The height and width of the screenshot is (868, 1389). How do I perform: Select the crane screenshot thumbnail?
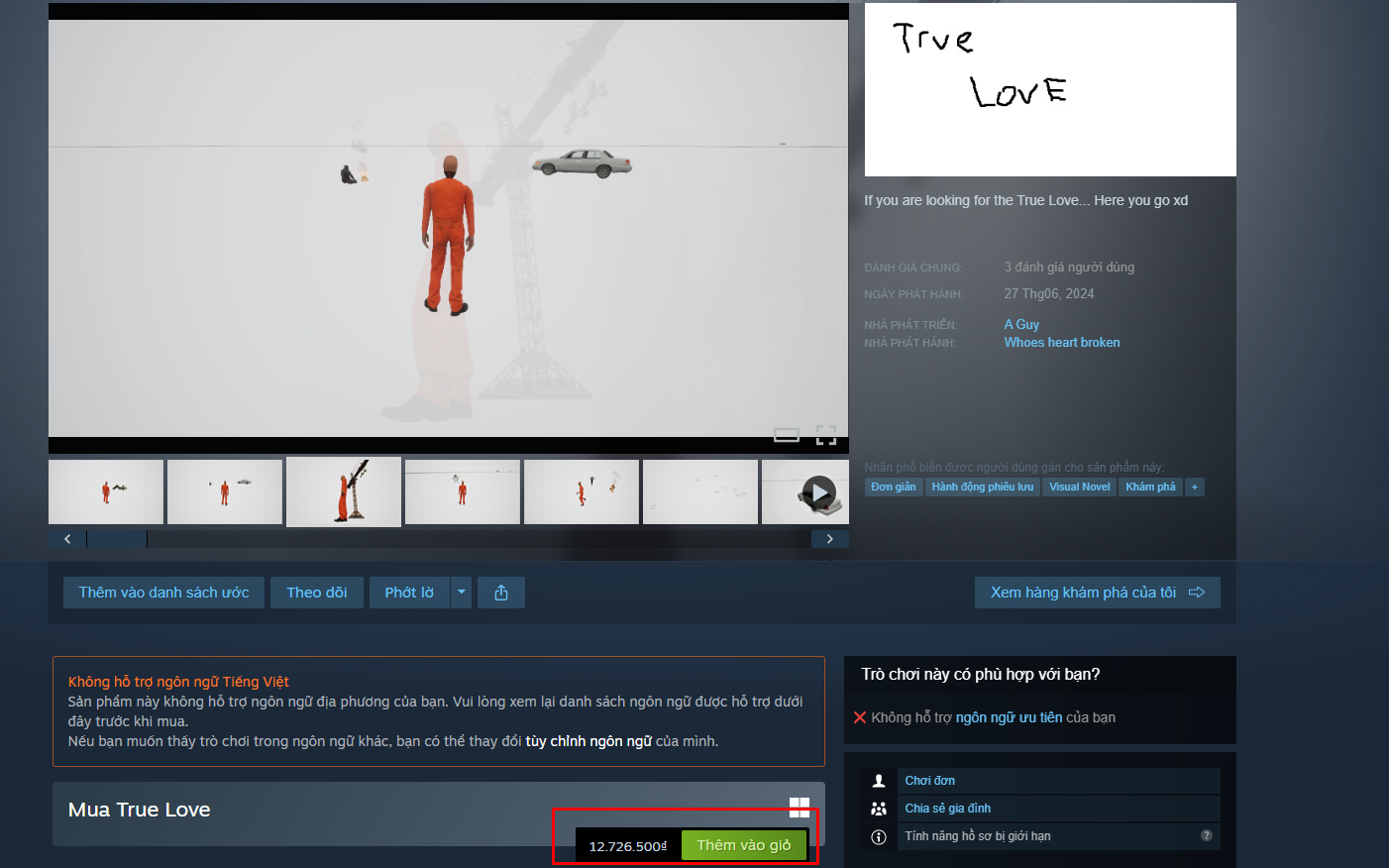pos(344,491)
